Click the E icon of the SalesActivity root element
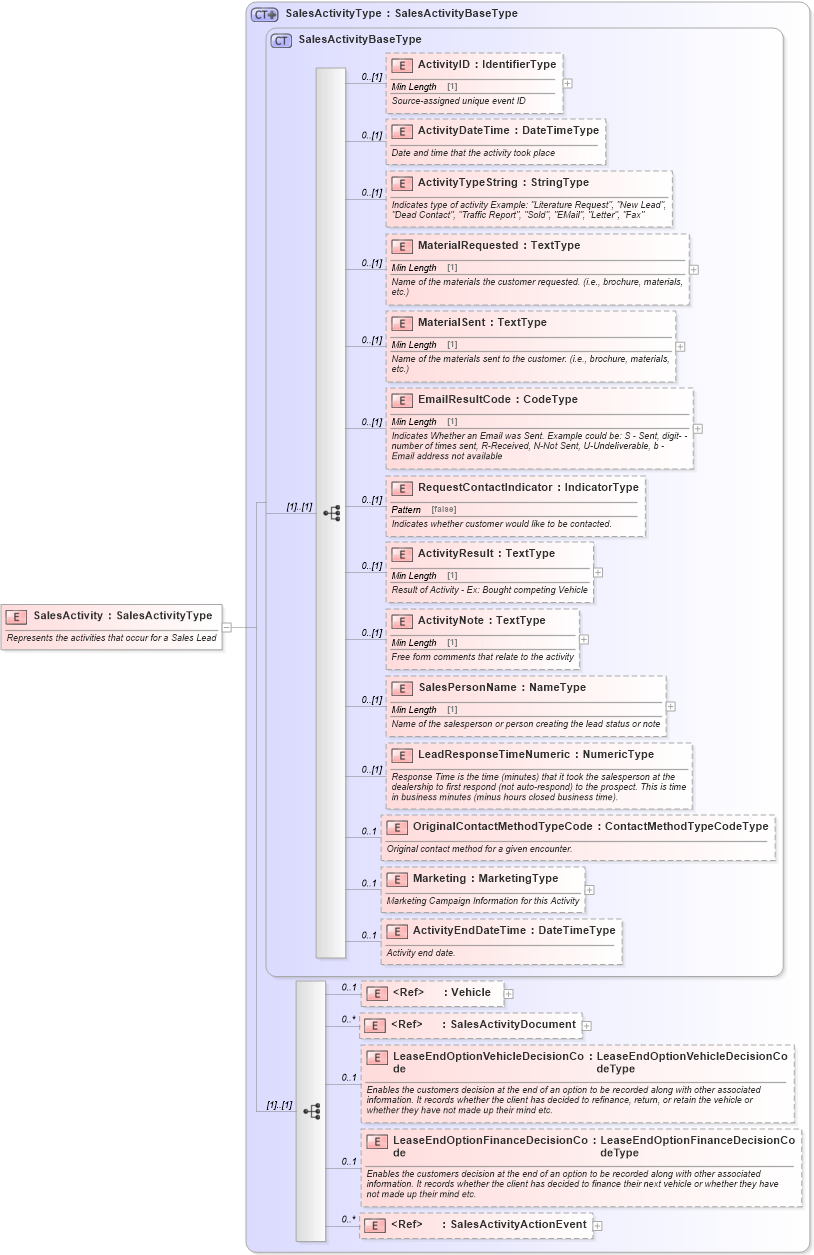Viewport: 814px width, 1255px height. point(16,615)
